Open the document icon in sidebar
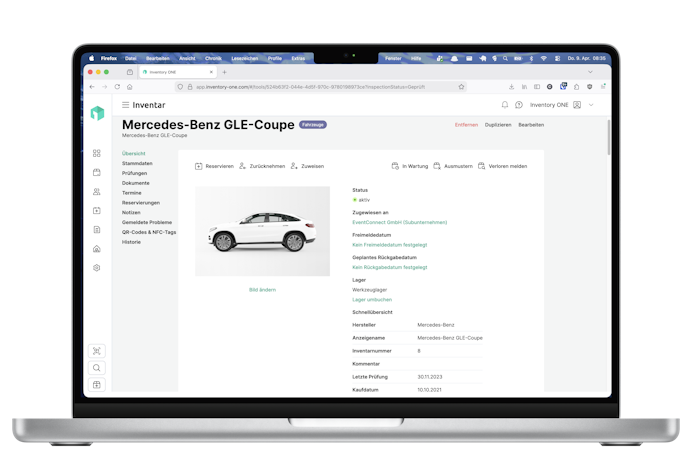Screen dimensions: 692x450 pos(97,229)
